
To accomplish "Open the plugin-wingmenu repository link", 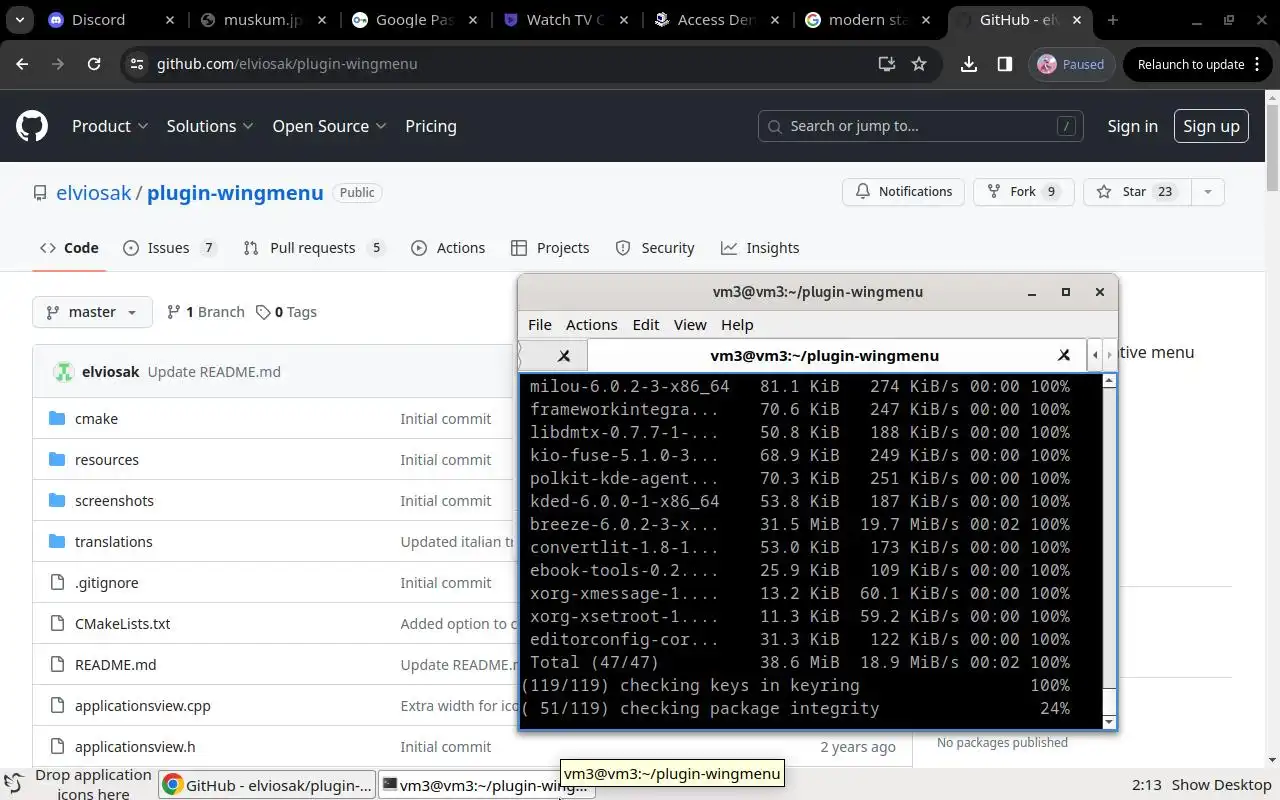I will 235,193.
